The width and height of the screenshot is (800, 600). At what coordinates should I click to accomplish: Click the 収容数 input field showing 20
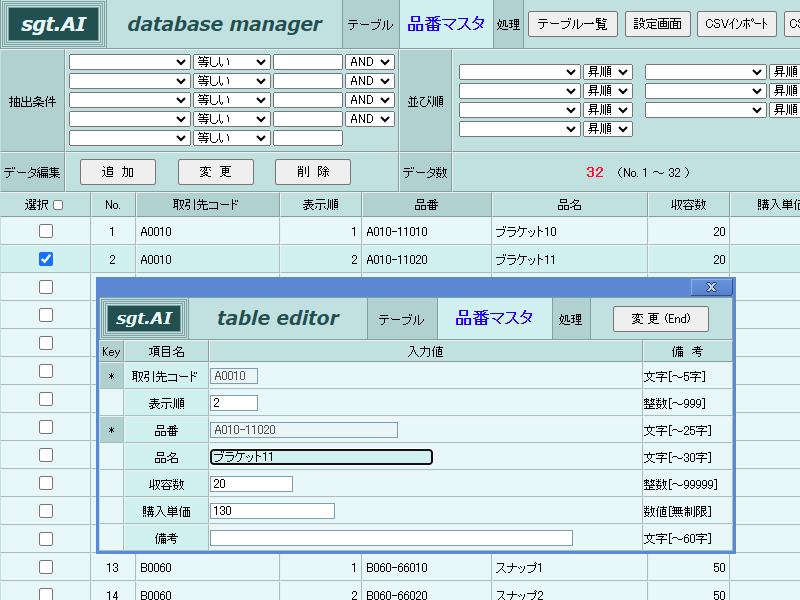(252, 484)
